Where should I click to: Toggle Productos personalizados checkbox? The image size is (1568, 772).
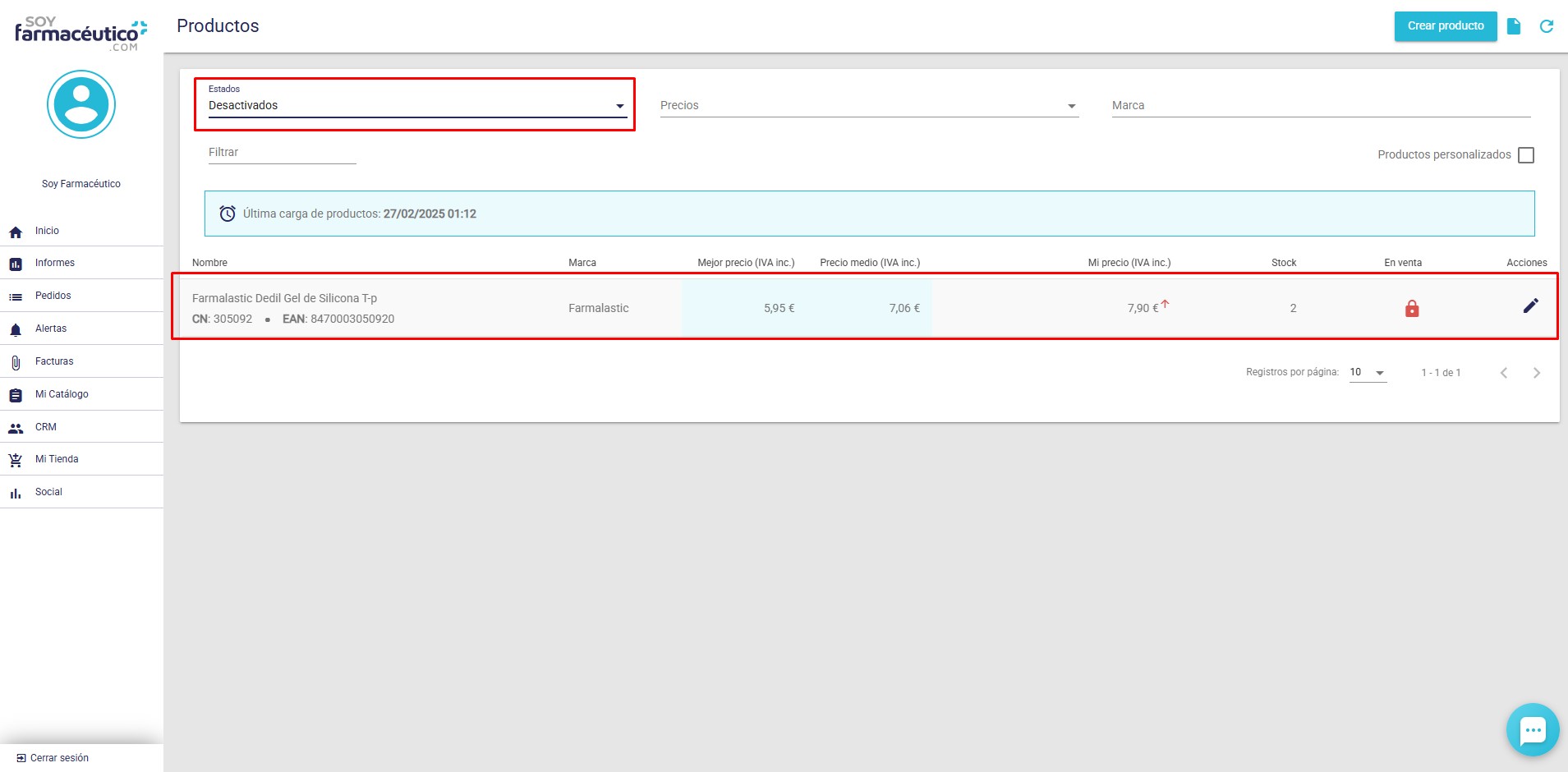point(1526,155)
